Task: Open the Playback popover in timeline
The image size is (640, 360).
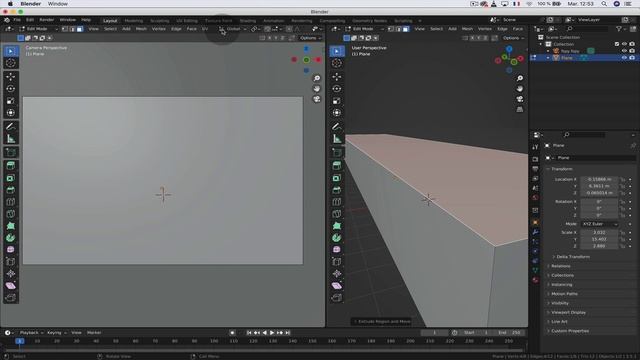Action: pyautogui.click(x=31, y=333)
